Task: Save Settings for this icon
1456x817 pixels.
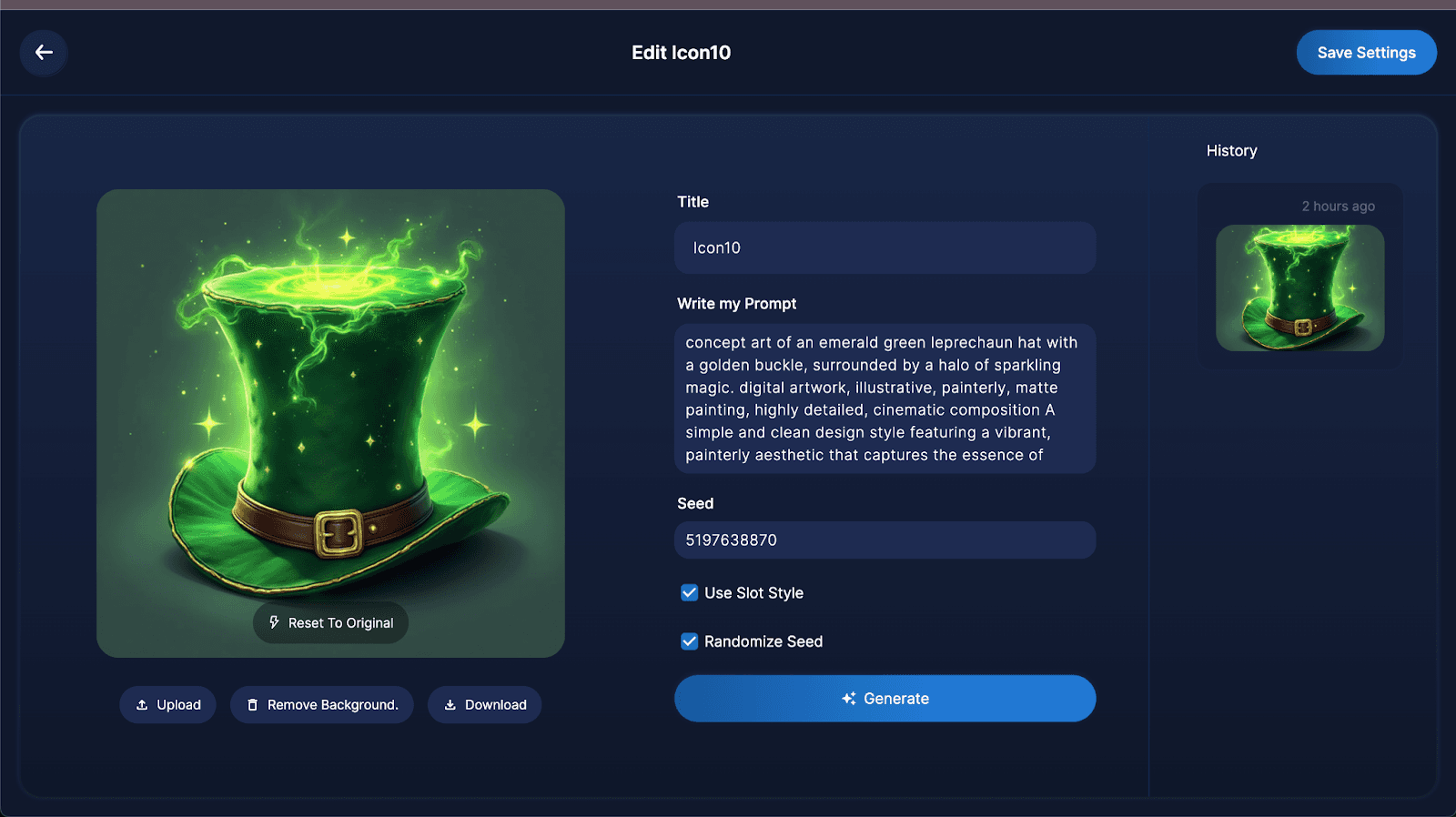Action: [1366, 53]
